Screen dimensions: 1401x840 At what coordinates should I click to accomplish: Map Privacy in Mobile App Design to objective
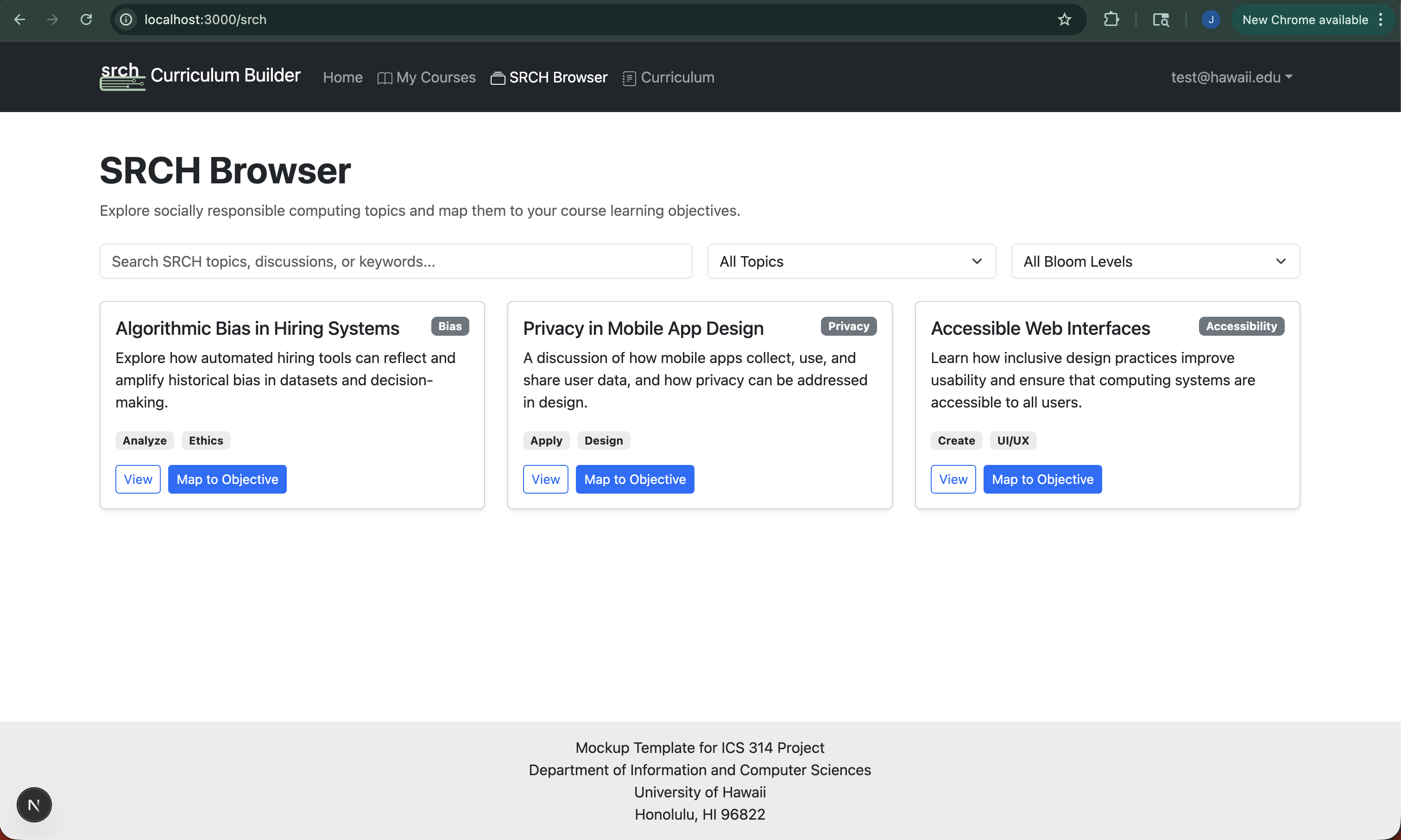coord(635,479)
